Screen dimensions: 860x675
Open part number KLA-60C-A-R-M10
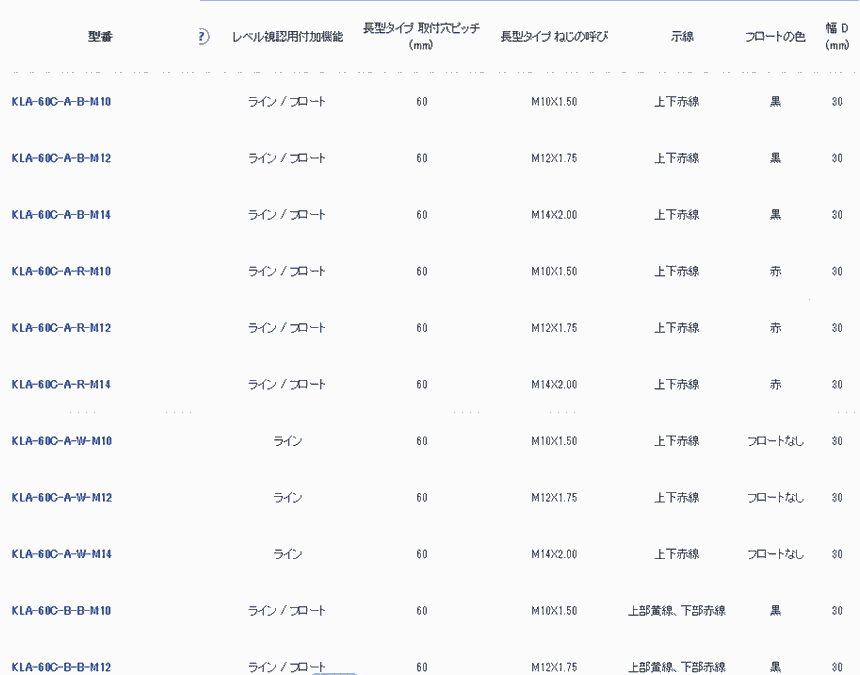61,271
